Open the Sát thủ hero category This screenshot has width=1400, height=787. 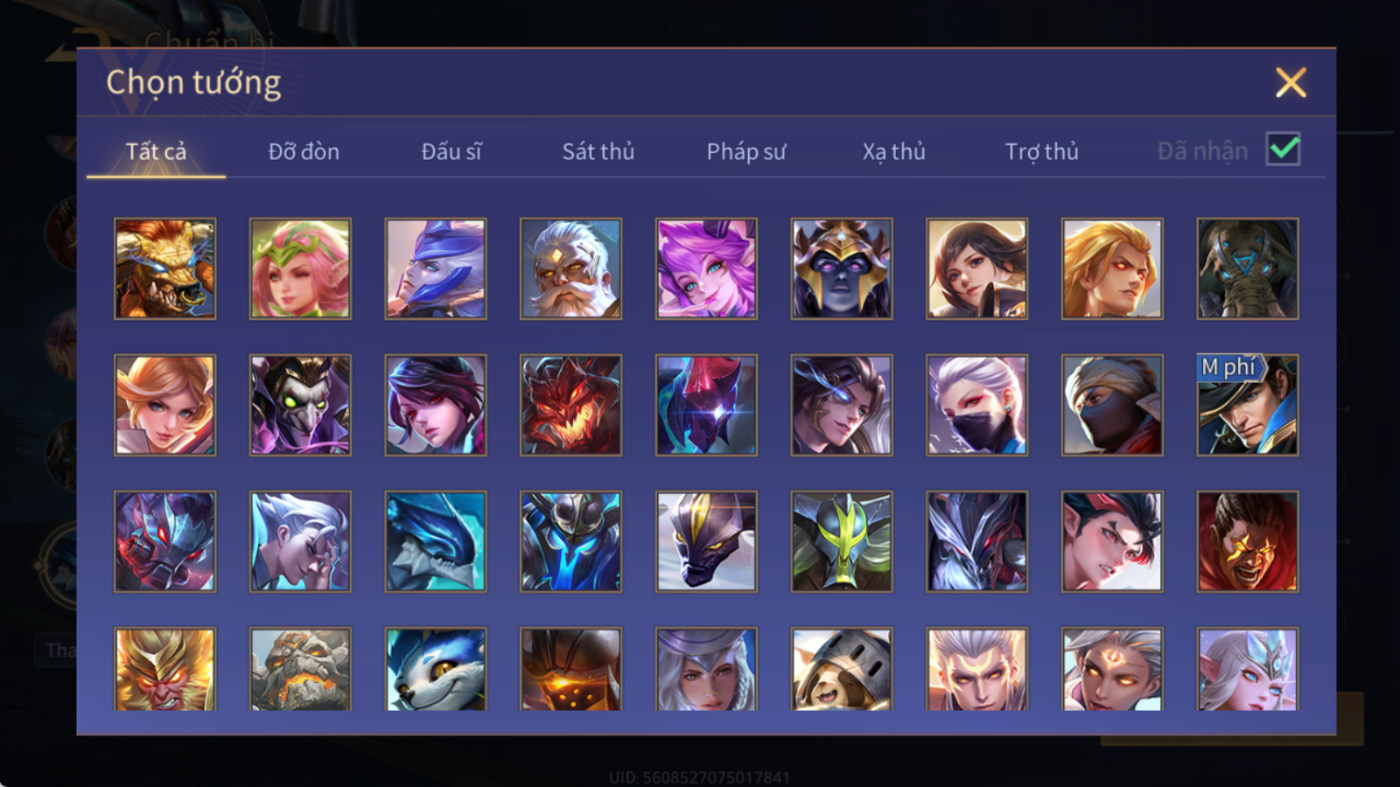pyautogui.click(x=598, y=152)
